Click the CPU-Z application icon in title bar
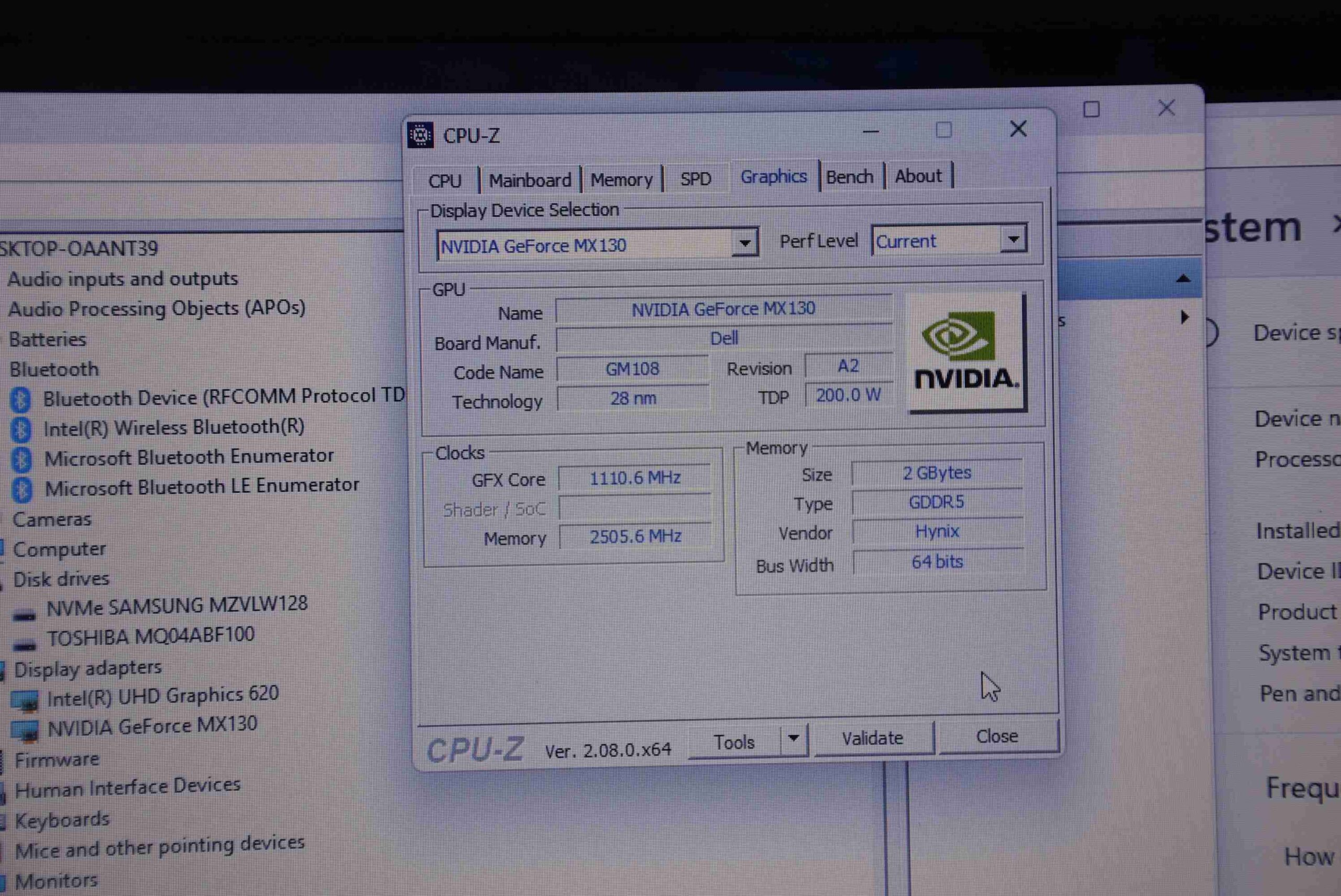Image resolution: width=1341 pixels, height=896 pixels. tap(420, 136)
